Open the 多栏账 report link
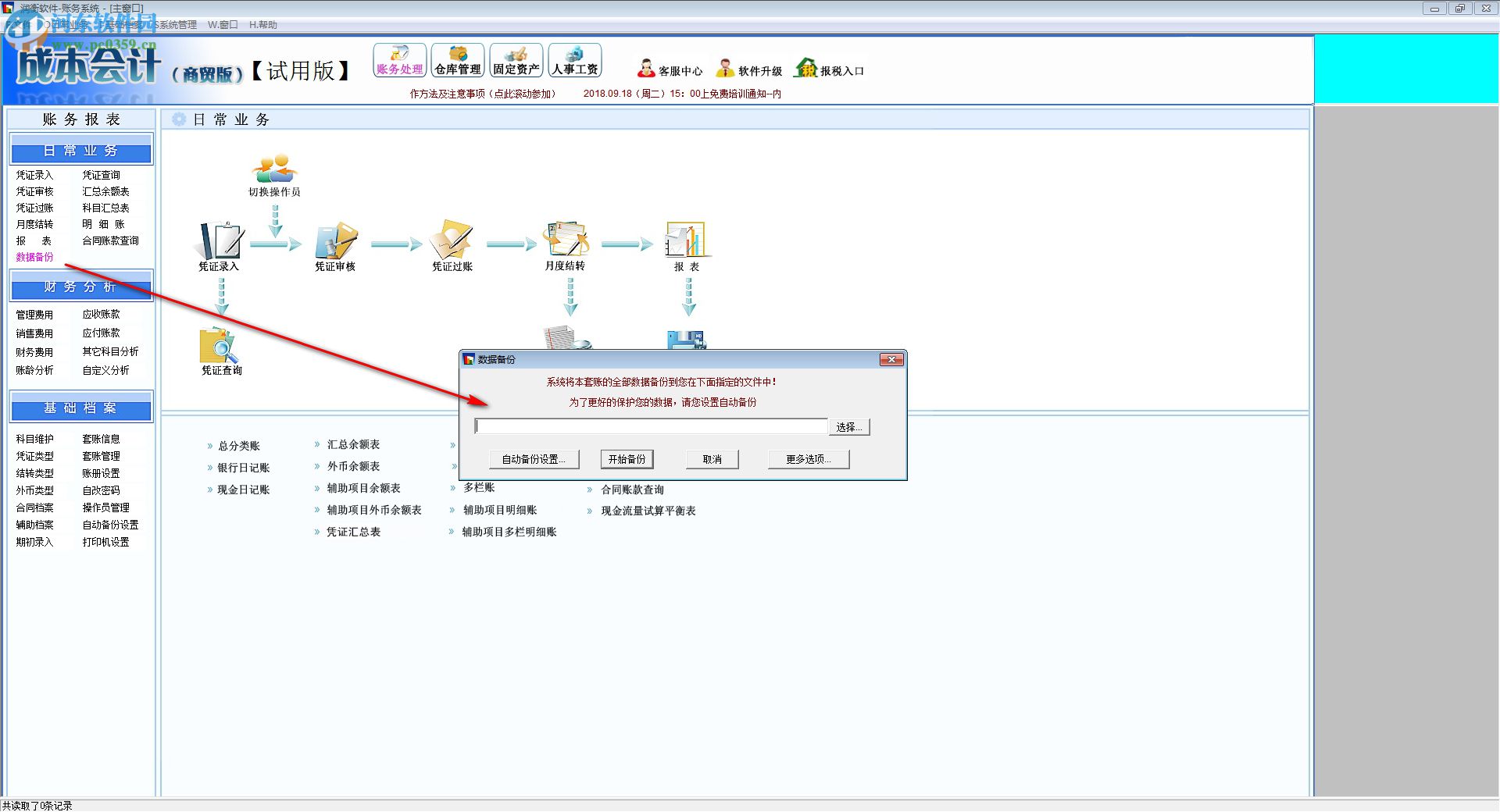Screen dimensions: 1500x812 (479, 487)
